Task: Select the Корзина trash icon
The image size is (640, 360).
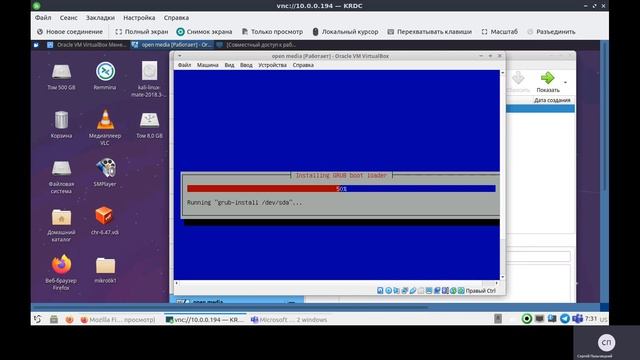Action: click(61, 124)
